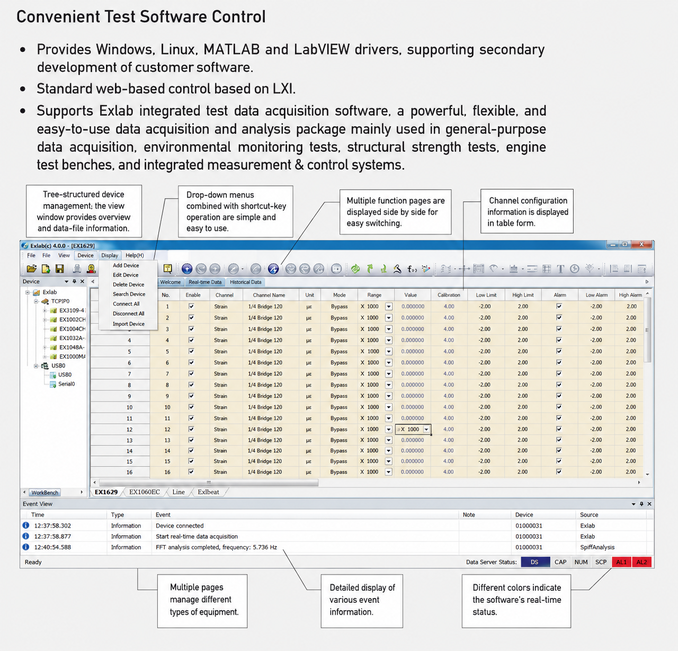Select the Serial0 tree item

click(x=66, y=384)
